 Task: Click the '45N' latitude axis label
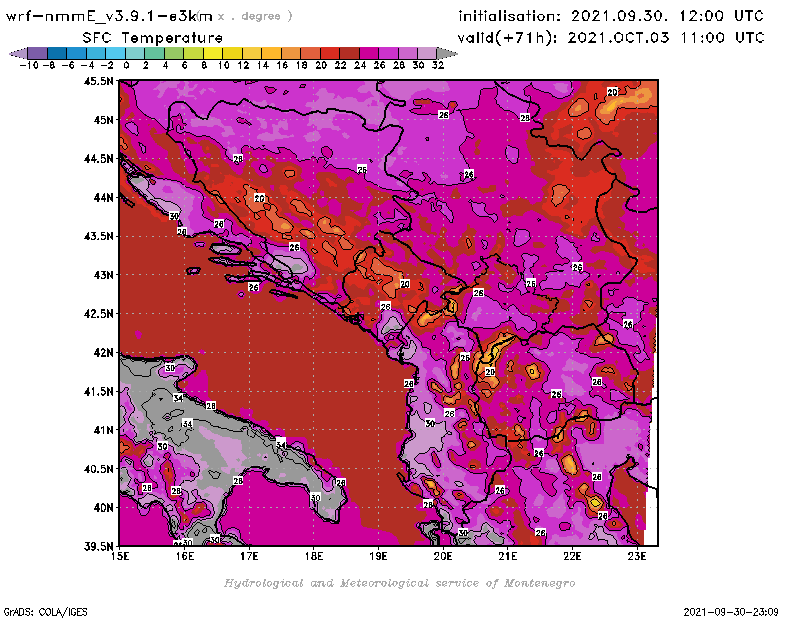103,120
